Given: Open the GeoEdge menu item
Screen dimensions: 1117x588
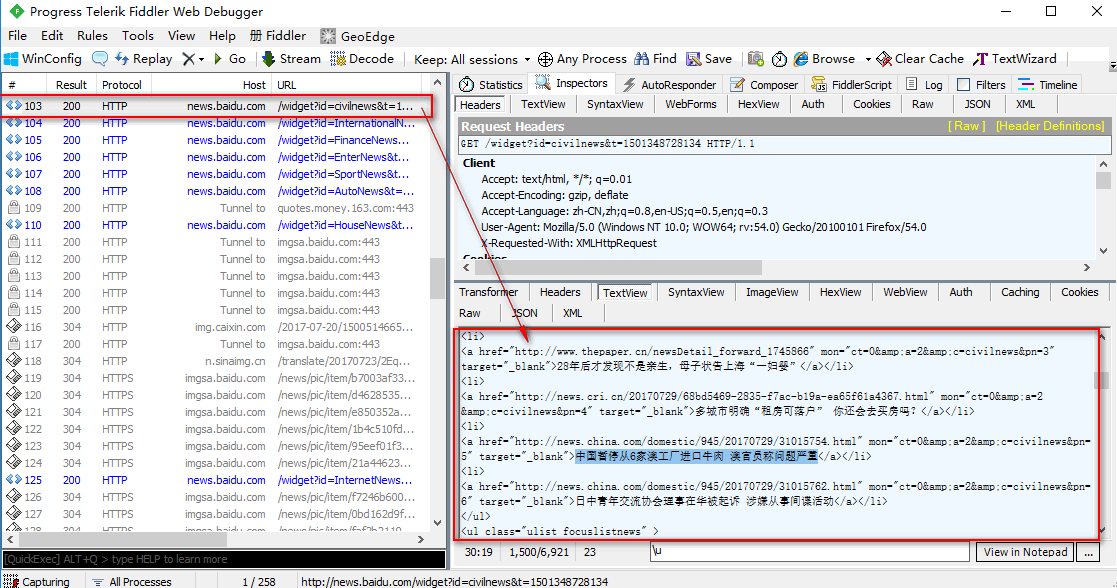Looking at the screenshot, I should pyautogui.click(x=358, y=36).
